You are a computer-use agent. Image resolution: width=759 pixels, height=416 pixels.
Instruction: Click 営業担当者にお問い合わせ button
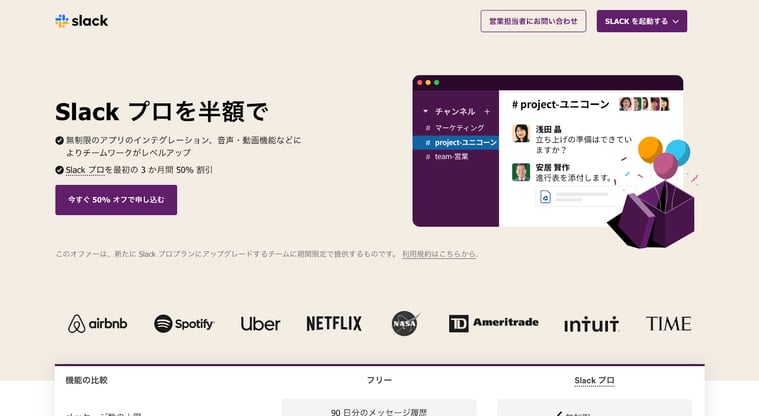533,21
